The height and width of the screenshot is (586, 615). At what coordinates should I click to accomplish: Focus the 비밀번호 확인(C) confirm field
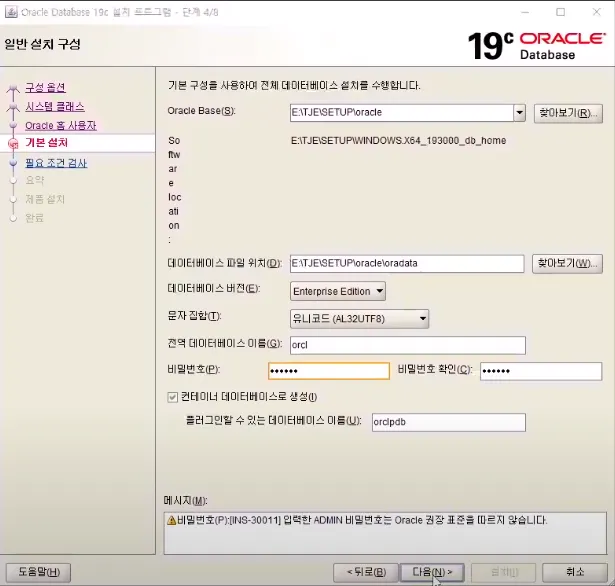pyautogui.click(x=541, y=371)
